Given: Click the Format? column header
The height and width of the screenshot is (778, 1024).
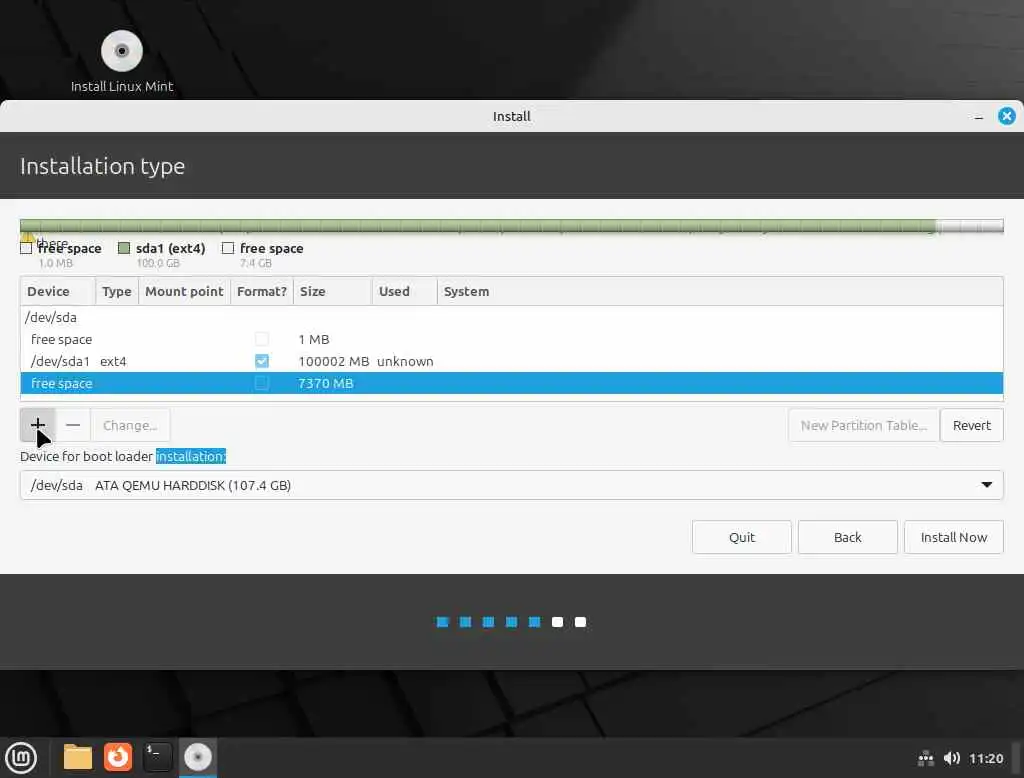Looking at the screenshot, I should click(262, 291).
